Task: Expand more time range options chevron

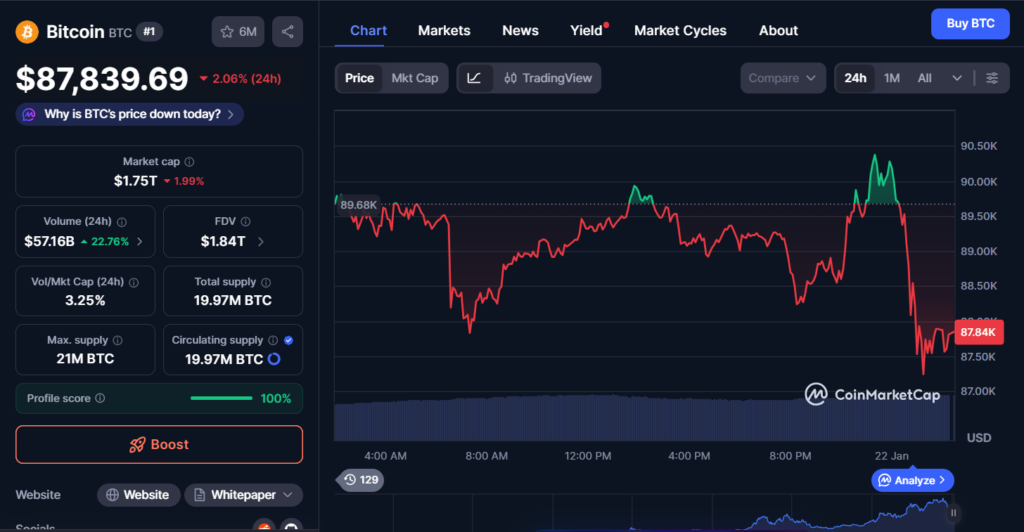Action: click(957, 78)
